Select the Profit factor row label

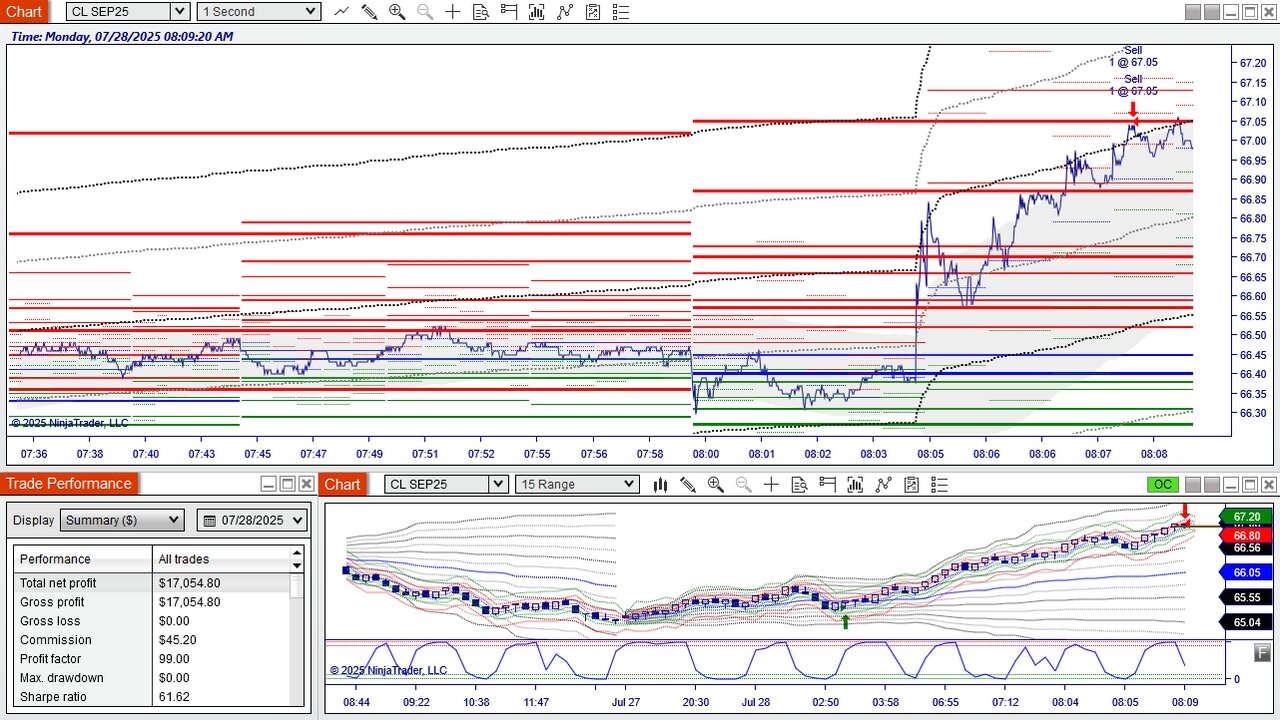click(x=51, y=659)
